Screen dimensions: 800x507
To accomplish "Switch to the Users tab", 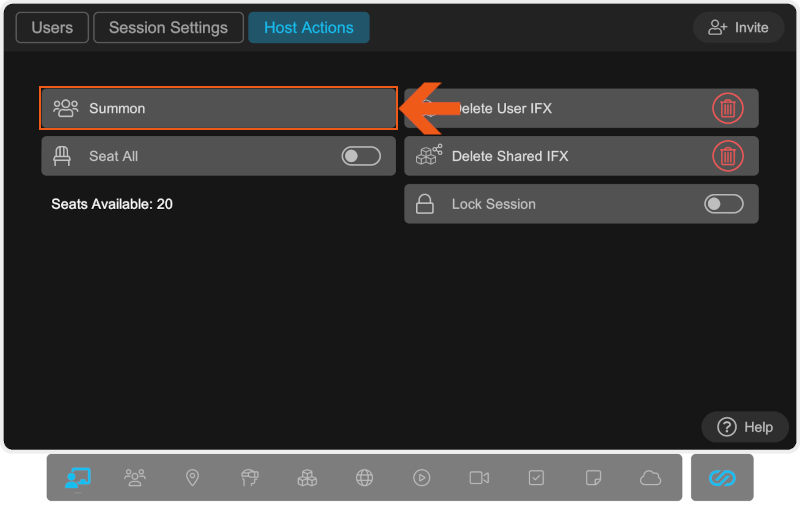I will click(x=52, y=28).
